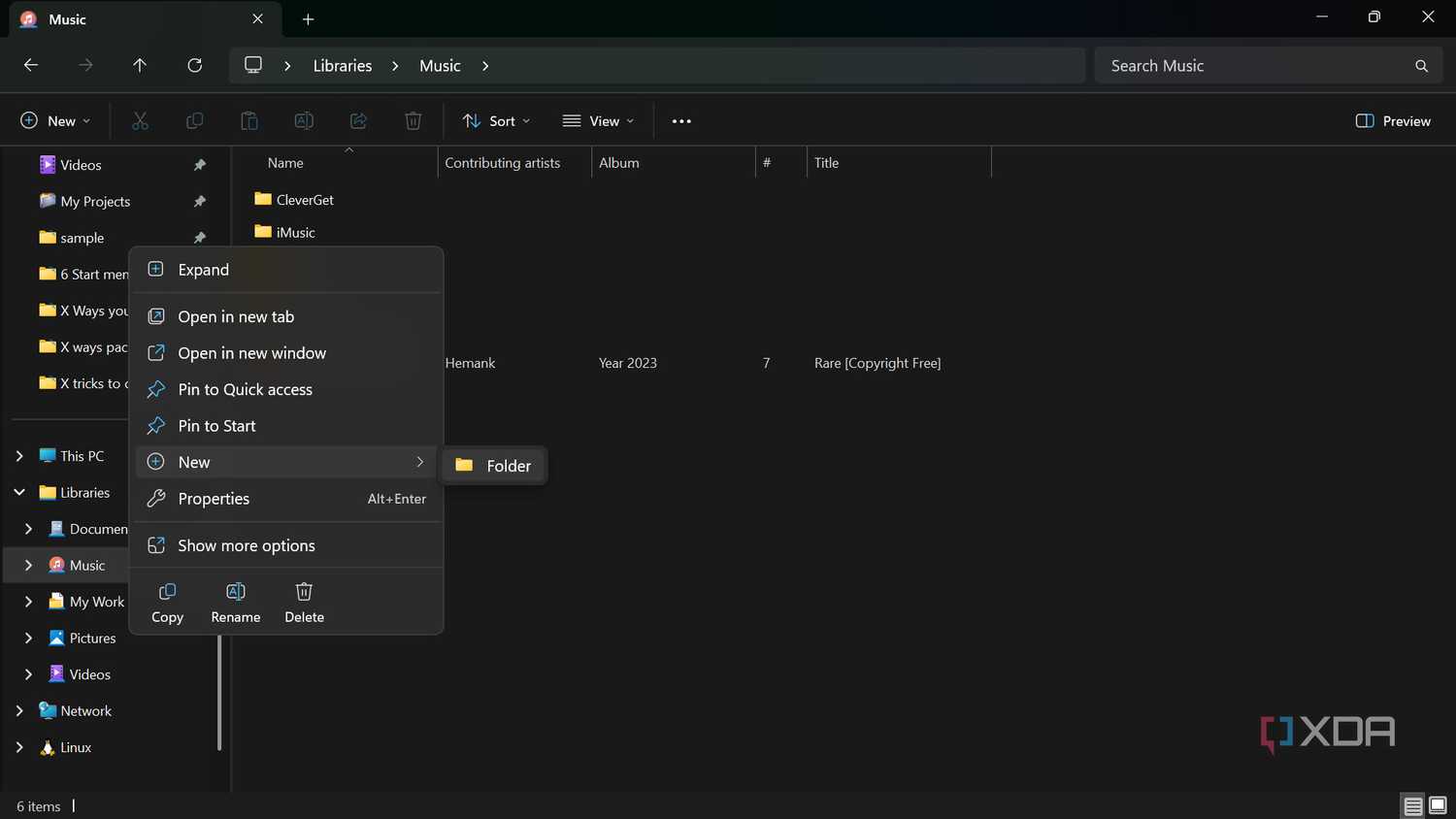
Task: Choose Pin to Quick access
Action: 288,389
